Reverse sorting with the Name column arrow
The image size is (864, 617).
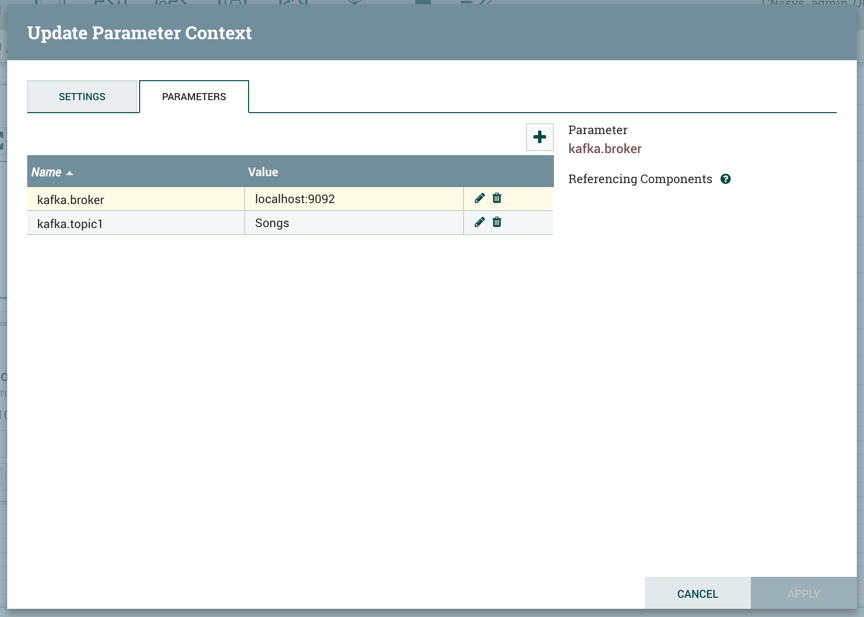coord(67,171)
